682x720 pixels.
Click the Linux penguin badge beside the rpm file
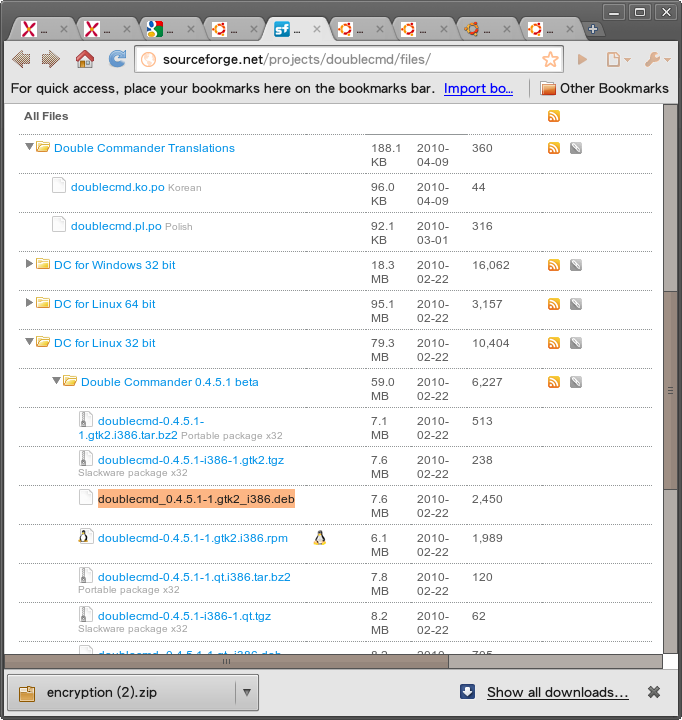[x=320, y=538]
